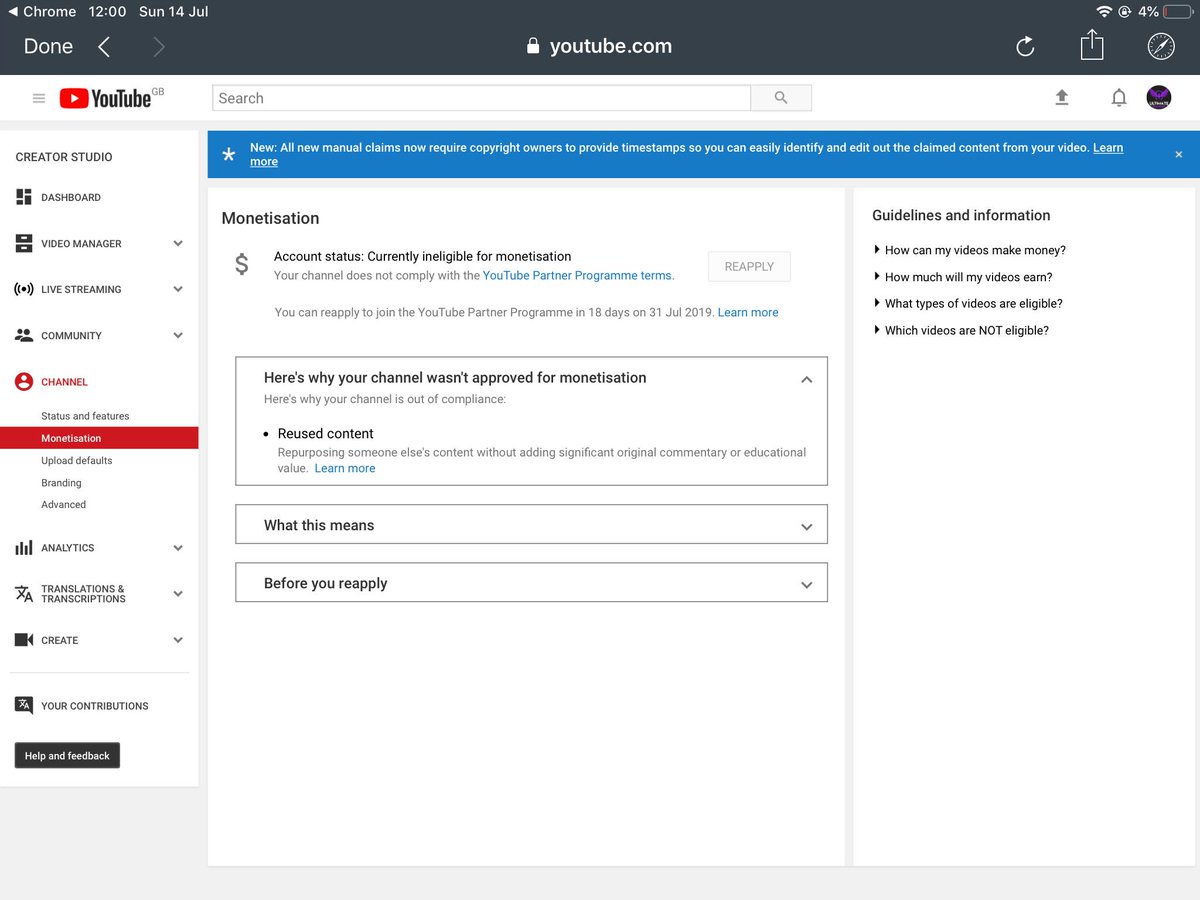Expand What types of videos are eligible?
The width and height of the screenshot is (1200, 900).
pyautogui.click(x=967, y=303)
